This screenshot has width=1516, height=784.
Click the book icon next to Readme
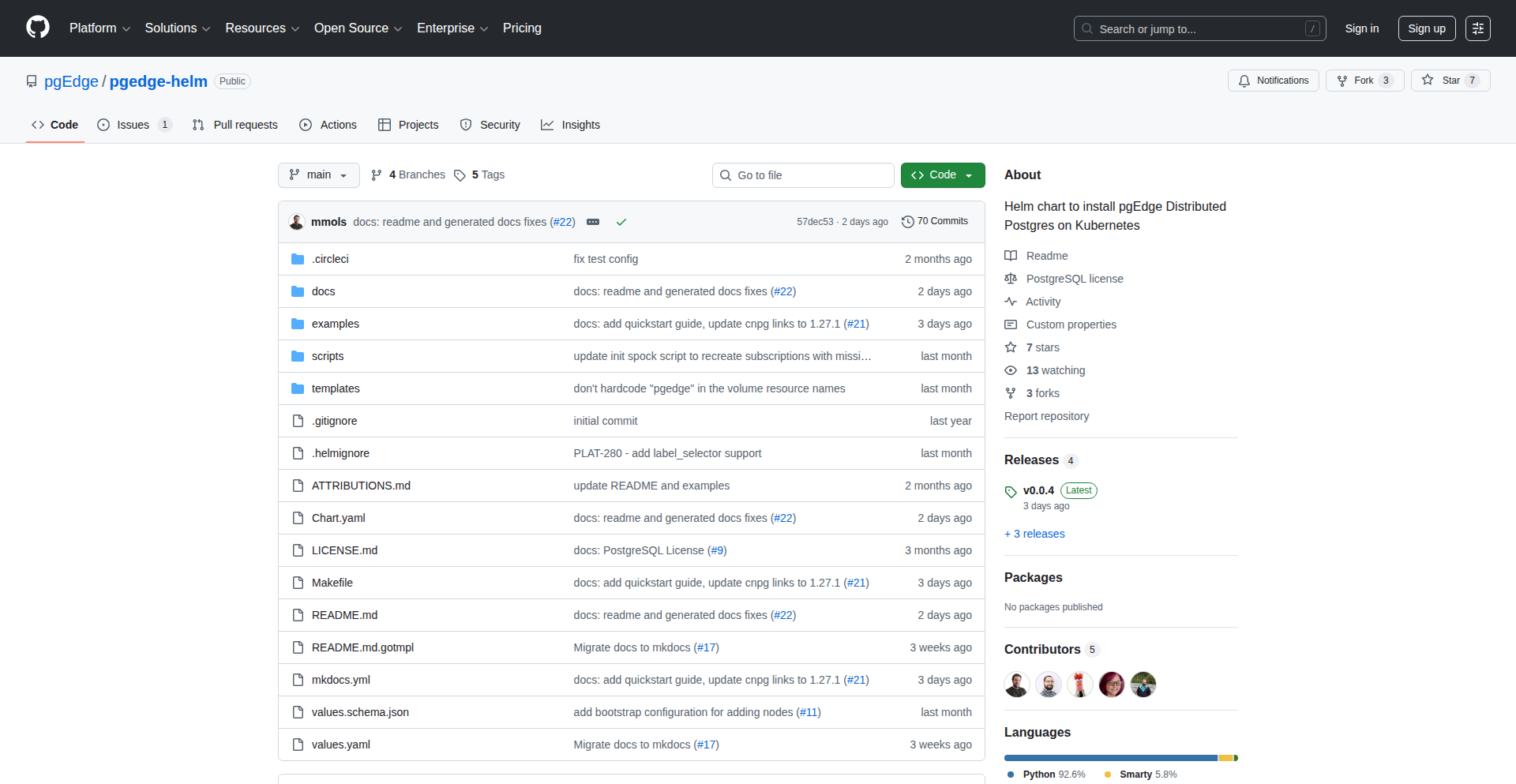click(x=1011, y=255)
